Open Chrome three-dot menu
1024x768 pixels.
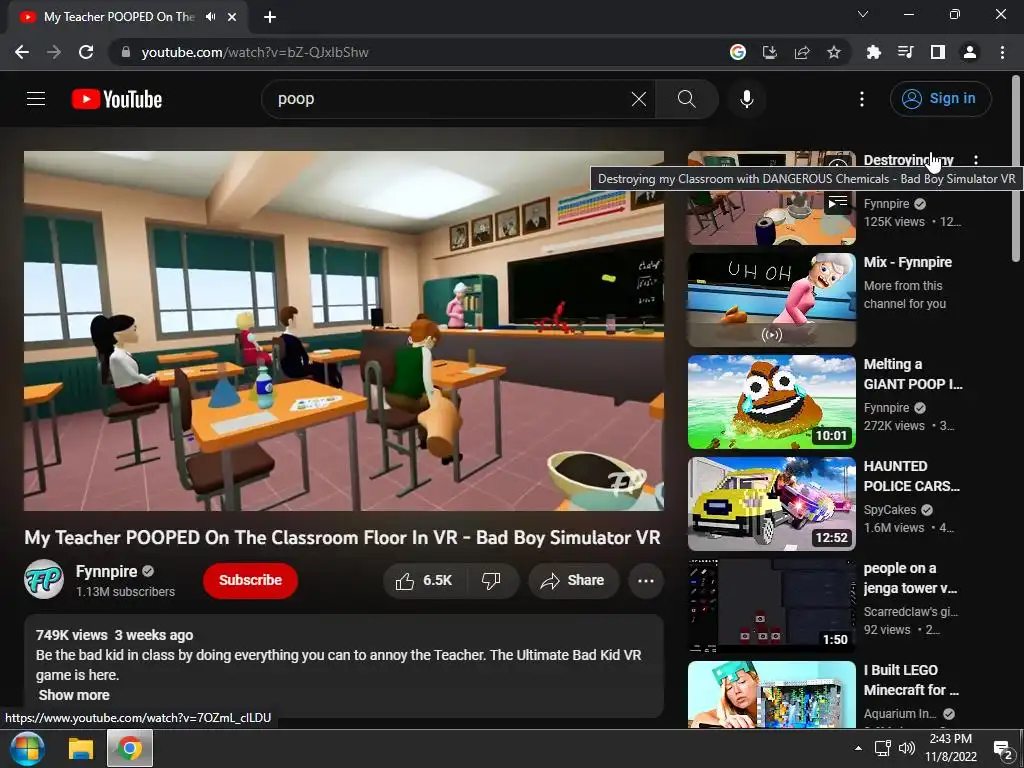1002,52
